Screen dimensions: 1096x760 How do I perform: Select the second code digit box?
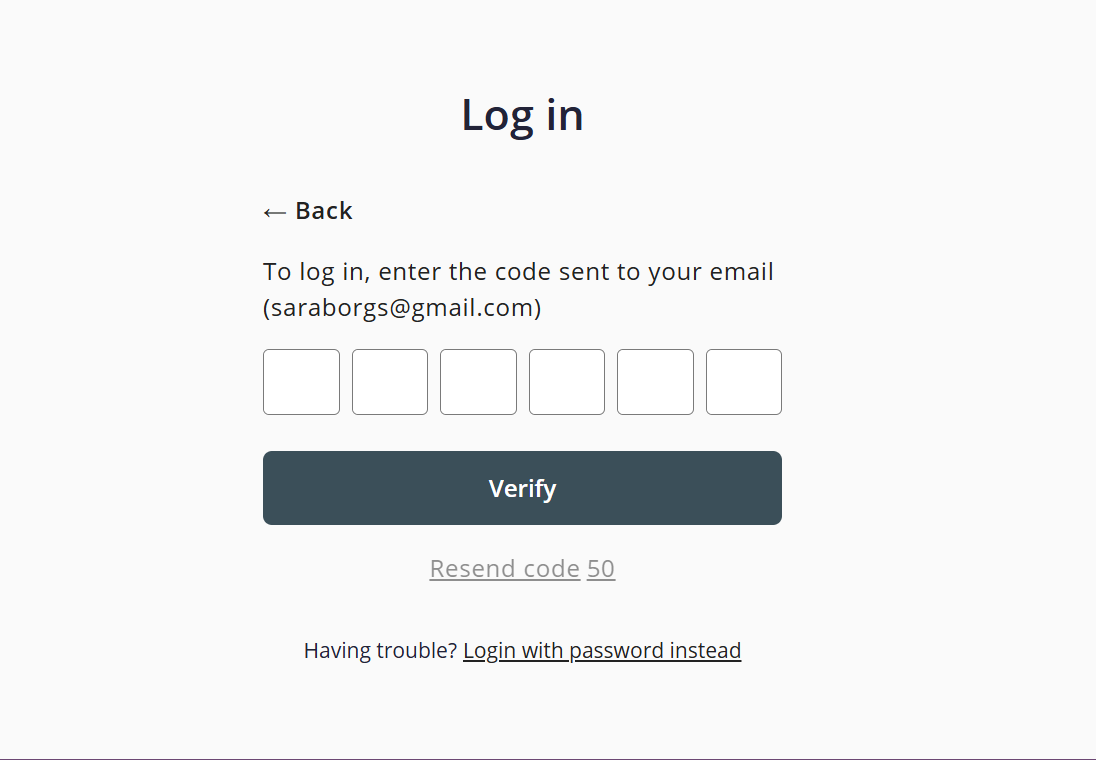[x=390, y=382]
